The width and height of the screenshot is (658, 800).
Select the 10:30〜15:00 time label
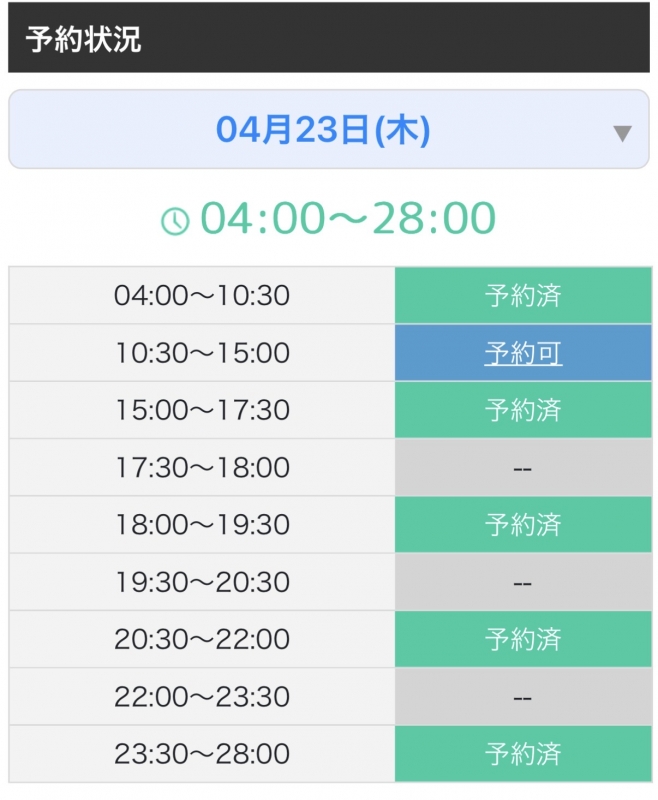200,351
